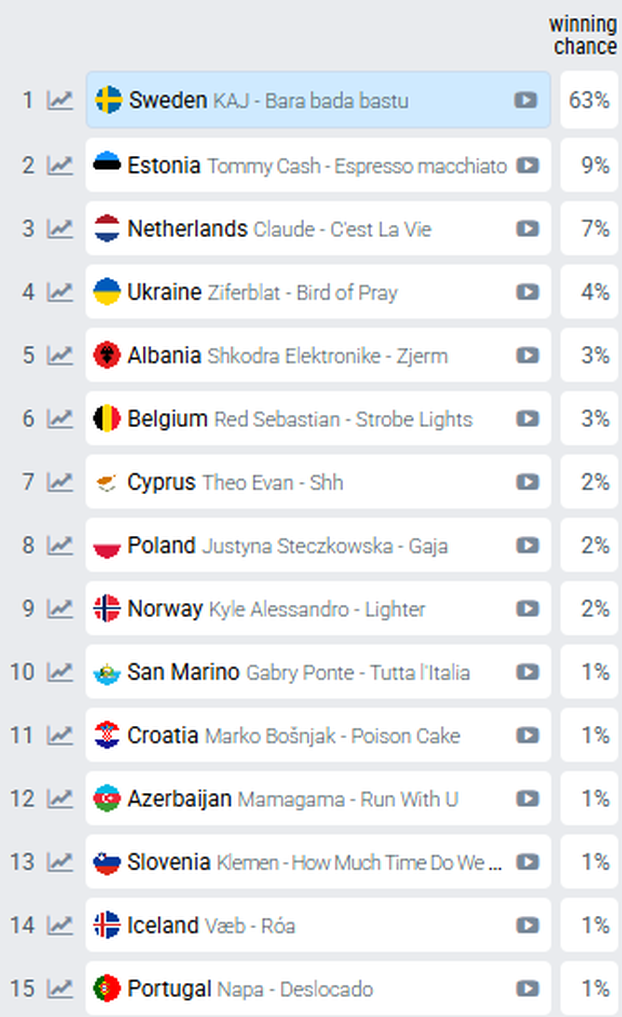Image resolution: width=622 pixels, height=1017 pixels.
Task: Open the trend graph icon for Netherlands
Action: click(60, 229)
